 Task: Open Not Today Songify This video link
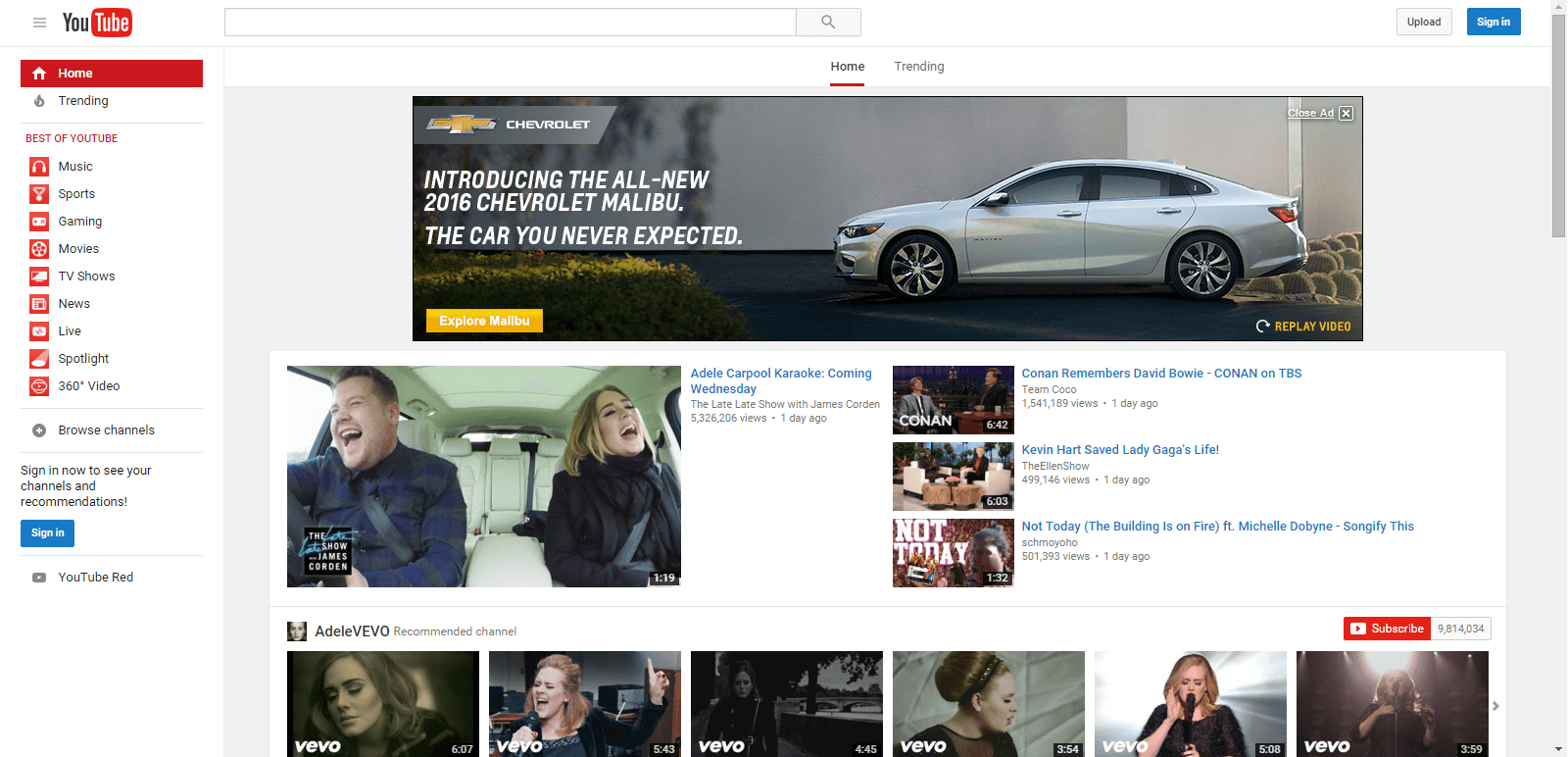point(1218,527)
